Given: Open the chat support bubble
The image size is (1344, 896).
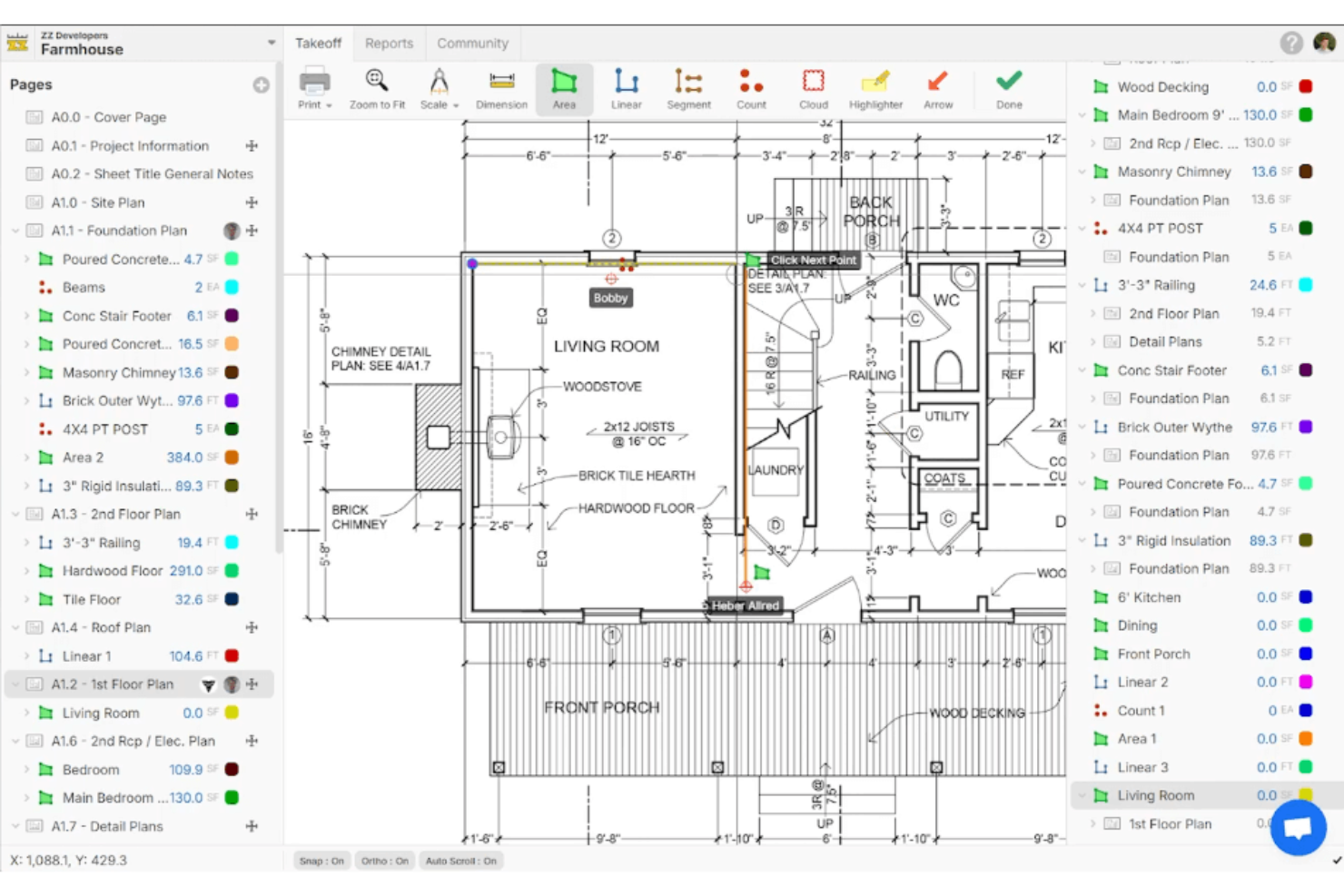Looking at the screenshot, I should point(1299,827).
